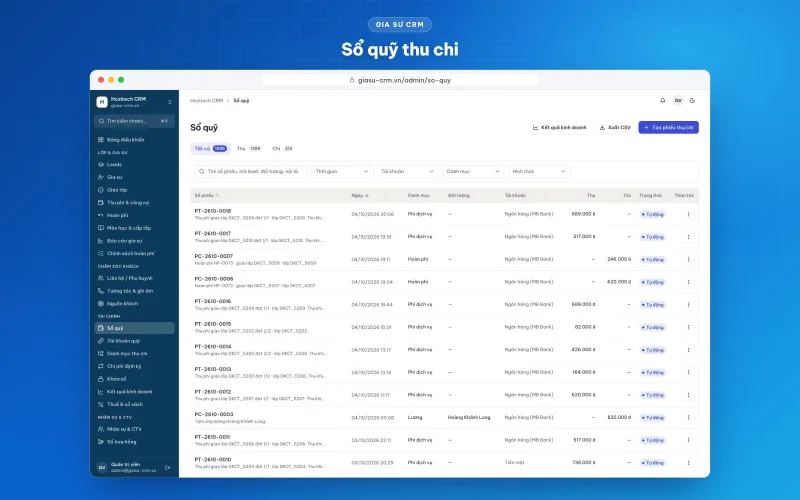
Task: Click the Xuất CSV button
Action: coord(615,128)
